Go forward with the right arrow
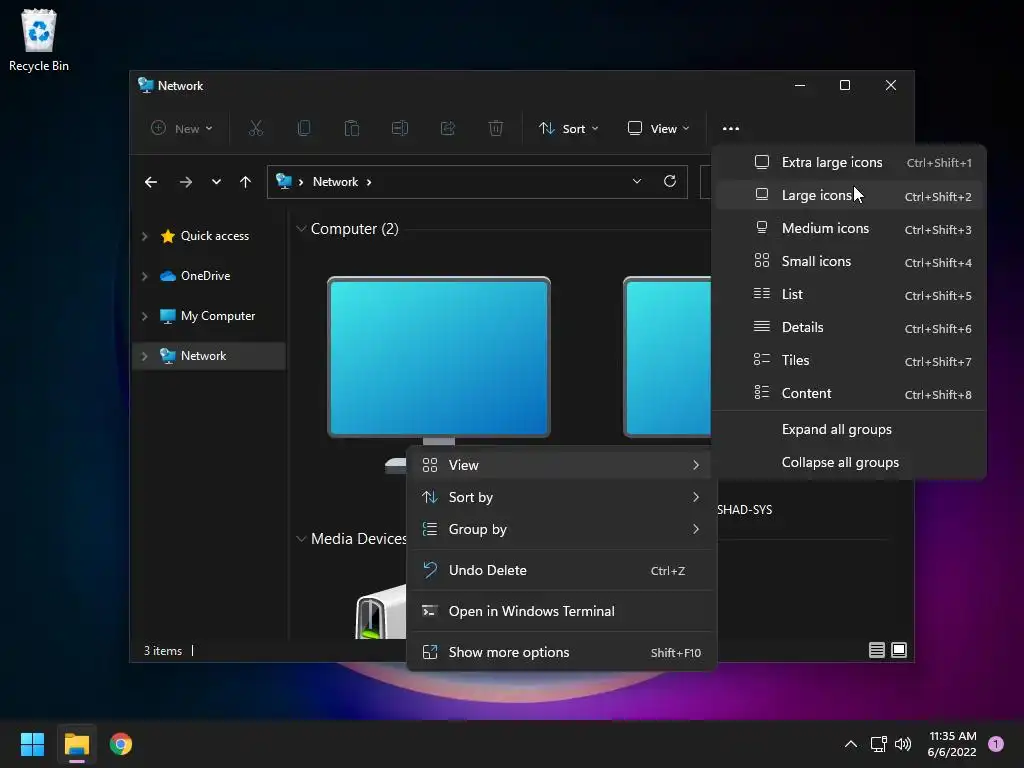This screenshot has height=768, width=1024. point(185,182)
